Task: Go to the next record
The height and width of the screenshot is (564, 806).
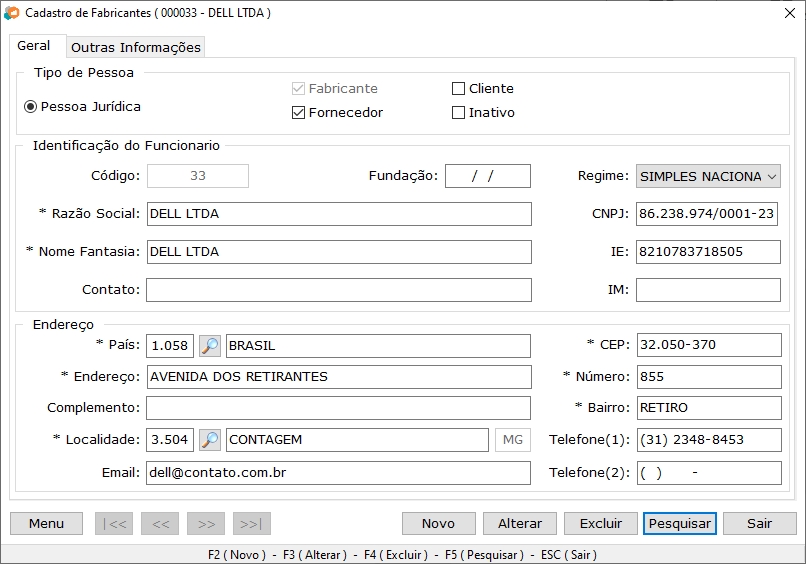Action: point(206,524)
